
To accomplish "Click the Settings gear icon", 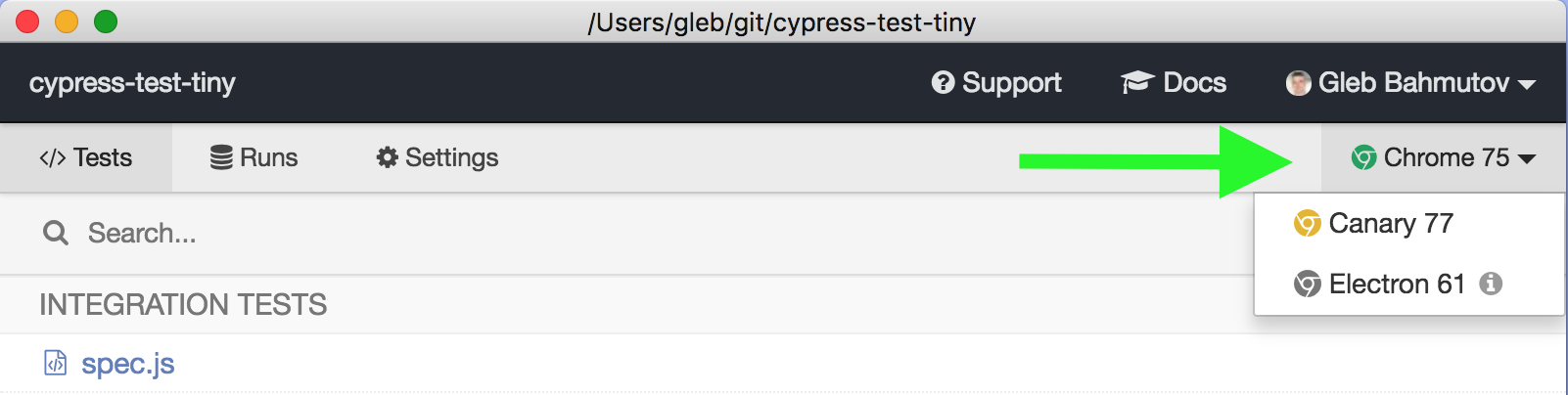I will point(388,157).
